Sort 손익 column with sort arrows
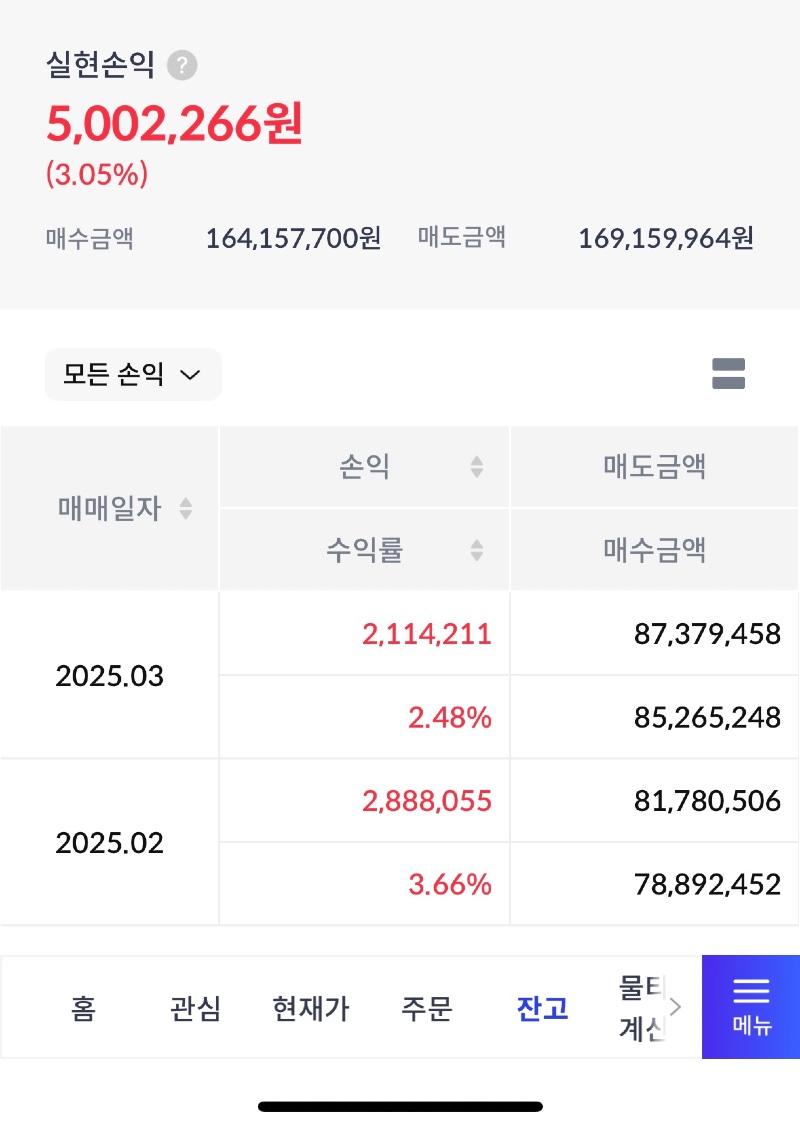 coord(476,467)
